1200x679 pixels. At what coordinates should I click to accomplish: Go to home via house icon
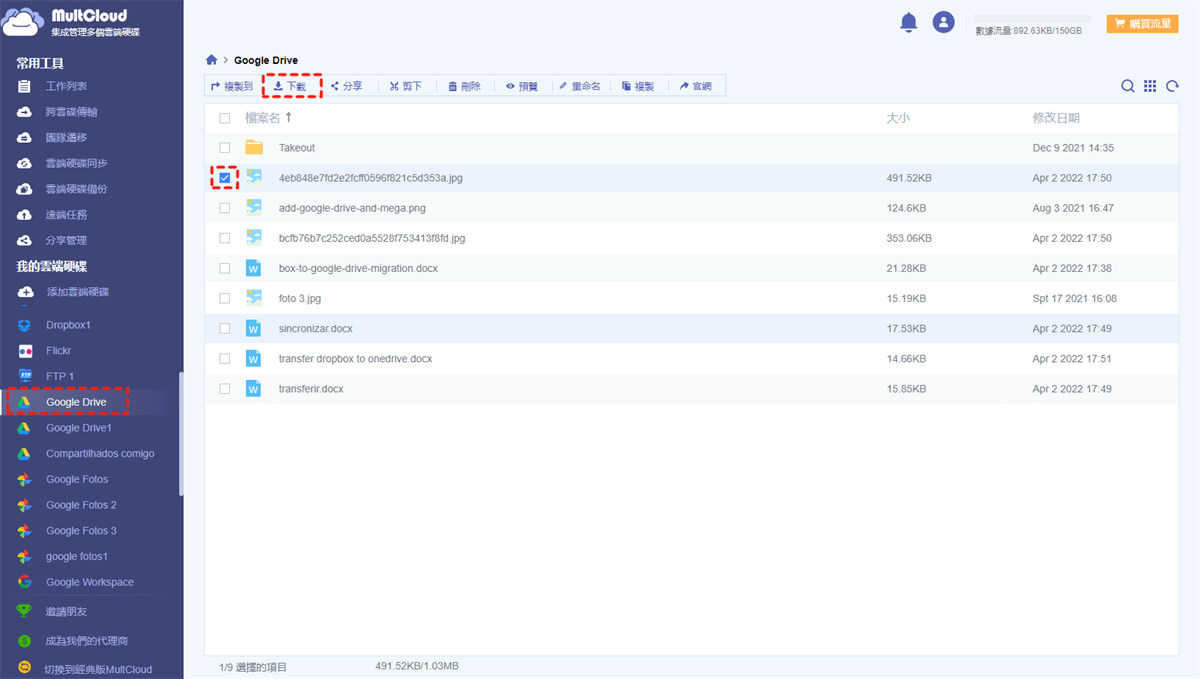(x=211, y=60)
